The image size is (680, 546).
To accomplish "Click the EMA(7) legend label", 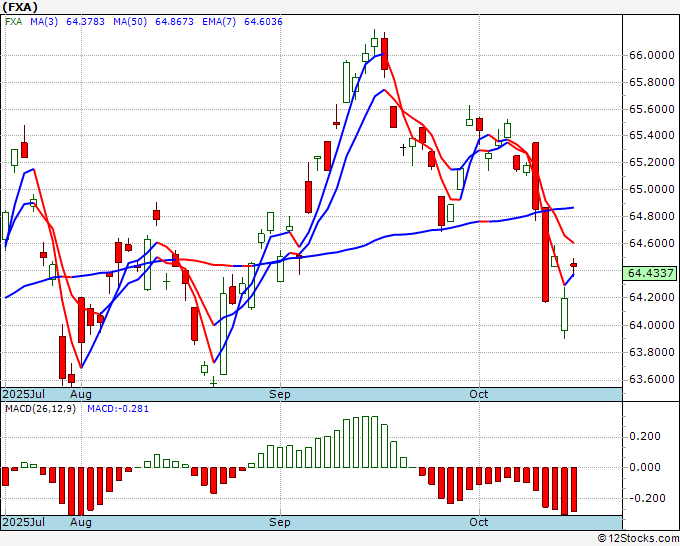I will (x=219, y=22).
